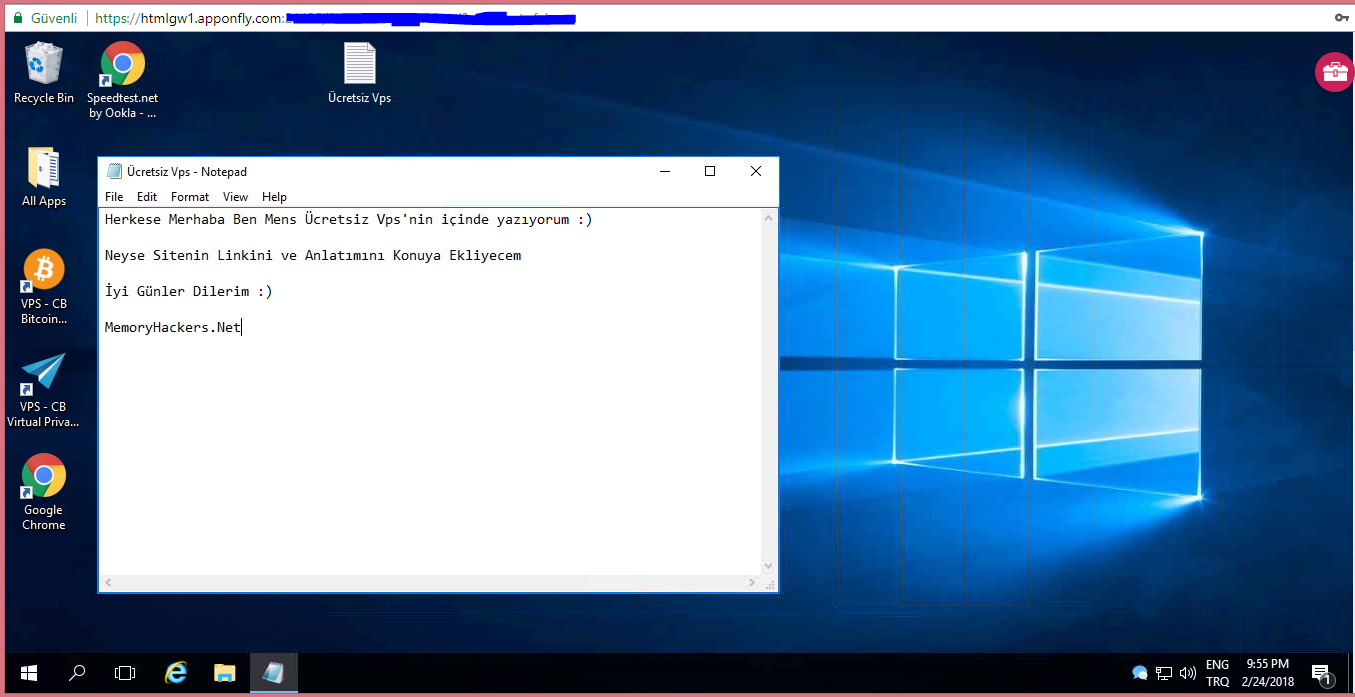This screenshot has width=1355, height=697.
Task: Click the vertical scrollbar up arrow in Notepad
Action: click(x=769, y=217)
